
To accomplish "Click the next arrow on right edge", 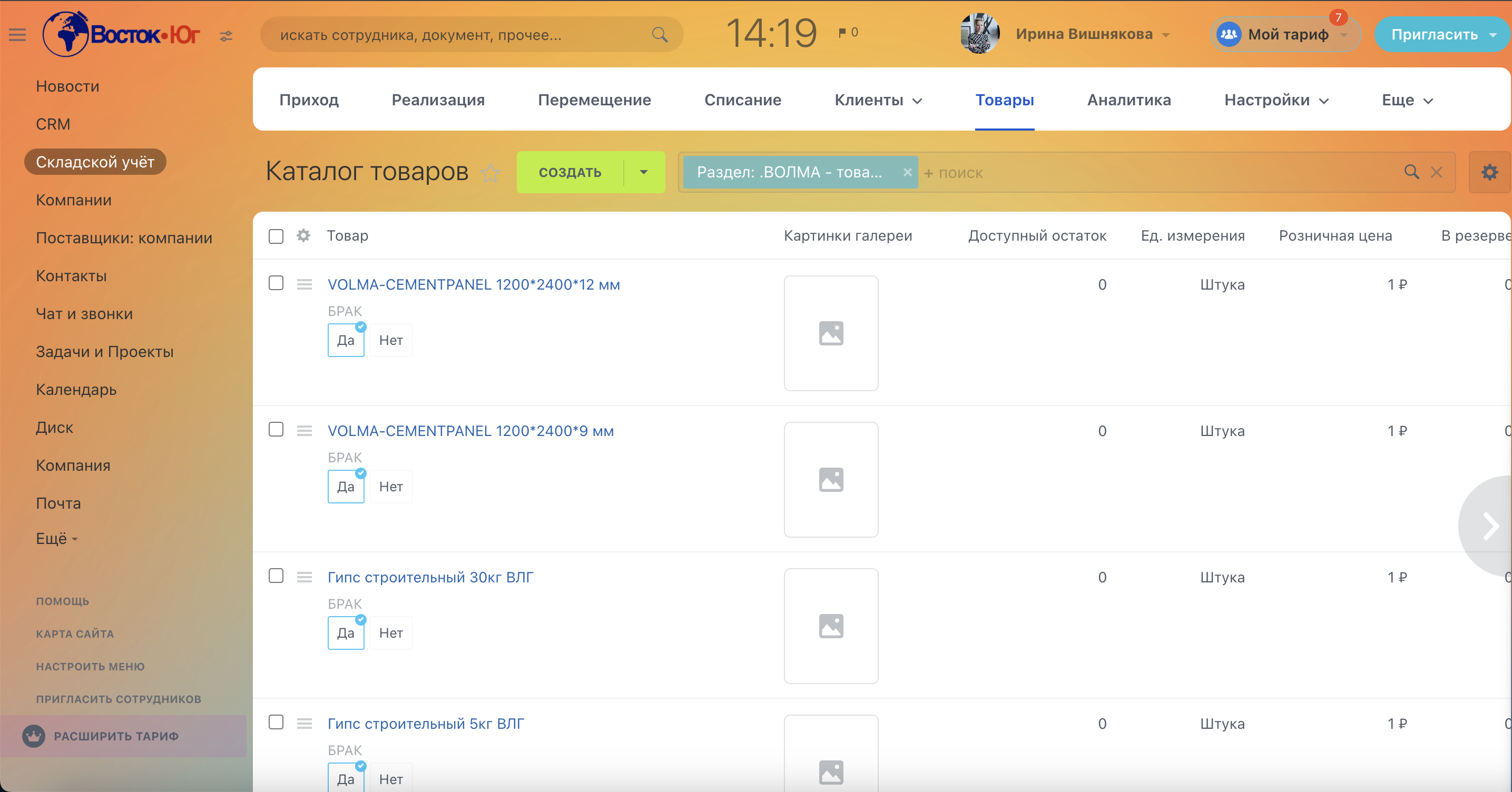I will pos(1489,526).
